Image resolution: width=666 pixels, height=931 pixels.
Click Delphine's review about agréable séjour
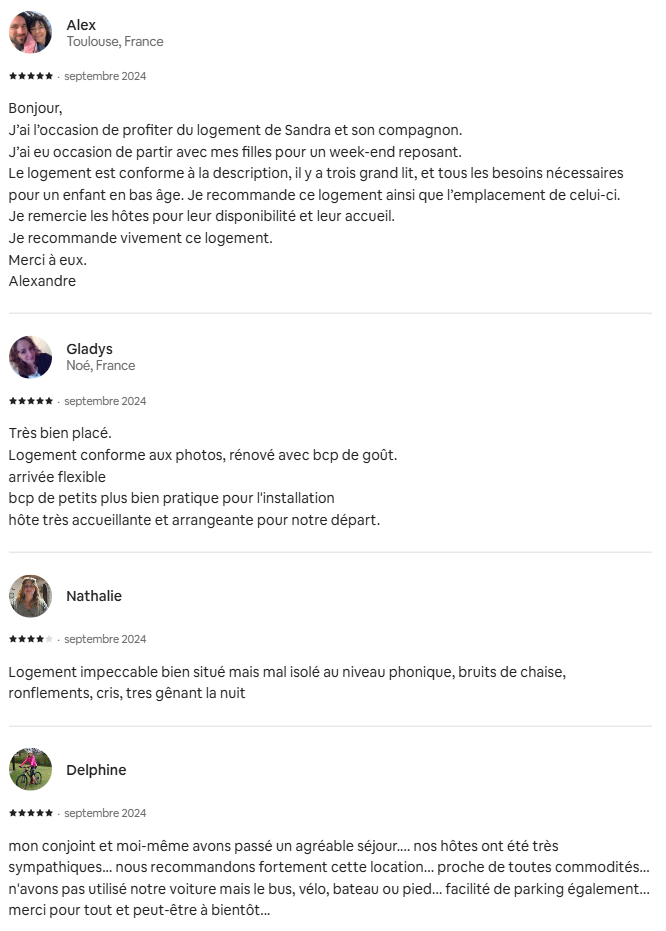tap(329, 878)
